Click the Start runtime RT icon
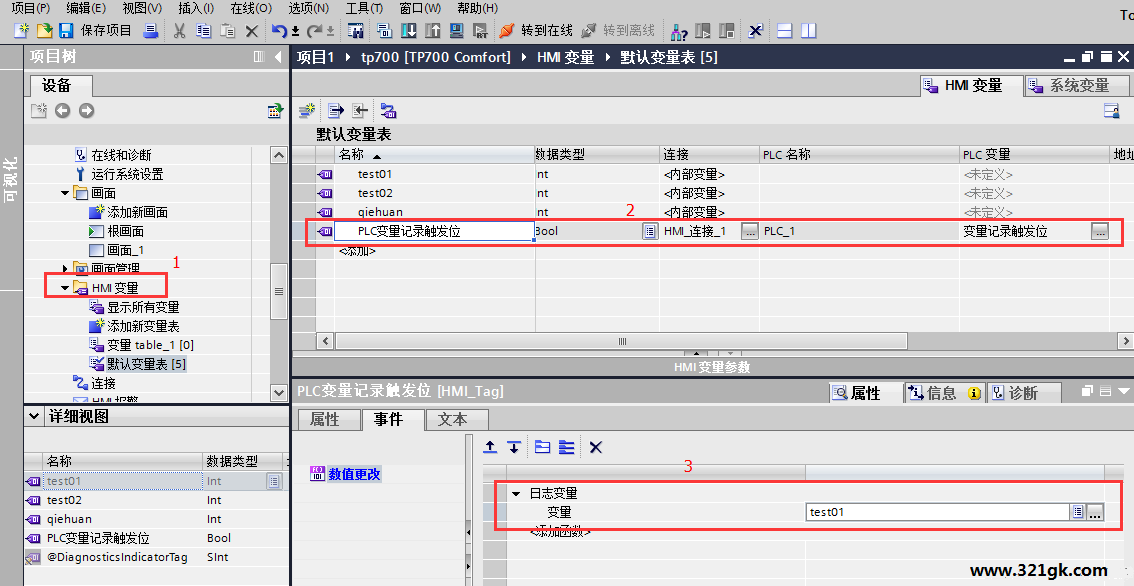The height and width of the screenshot is (586, 1134). click(480, 30)
